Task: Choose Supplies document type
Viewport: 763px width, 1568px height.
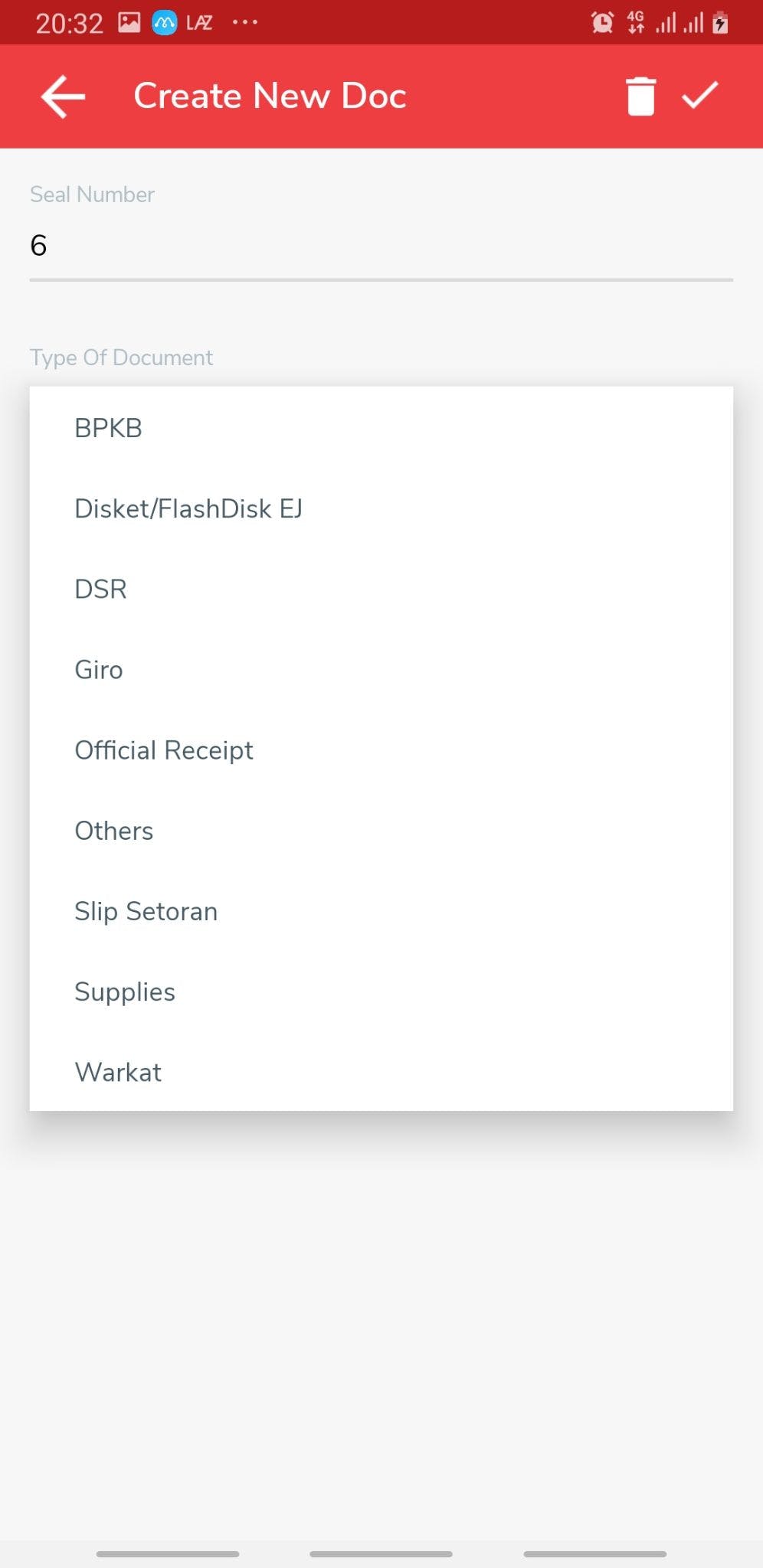Action: coord(125,991)
